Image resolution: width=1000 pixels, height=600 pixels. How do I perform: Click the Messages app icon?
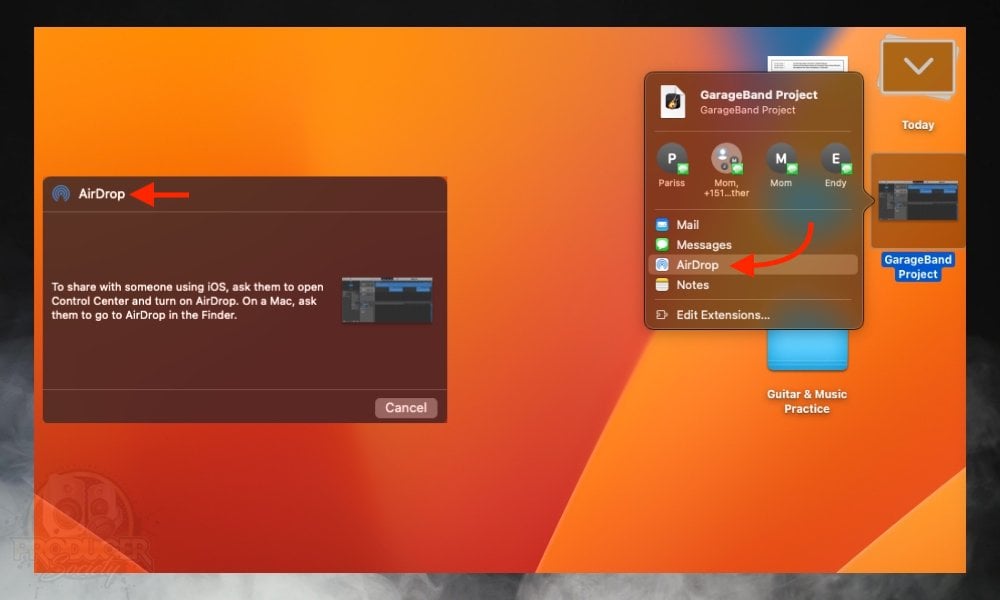coord(662,245)
